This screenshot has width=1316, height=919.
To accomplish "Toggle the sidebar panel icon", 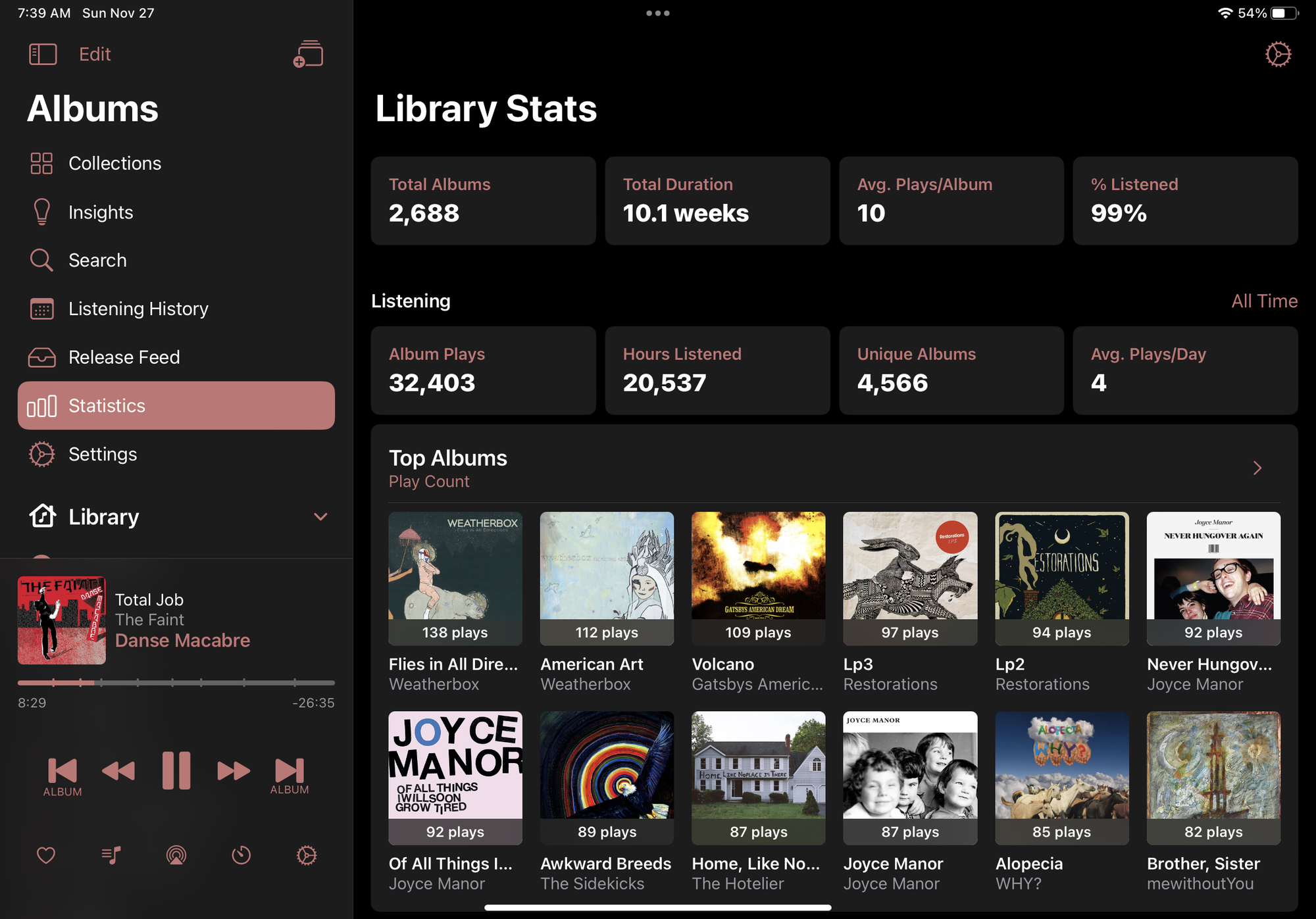I will pyautogui.click(x=43, y=54).
